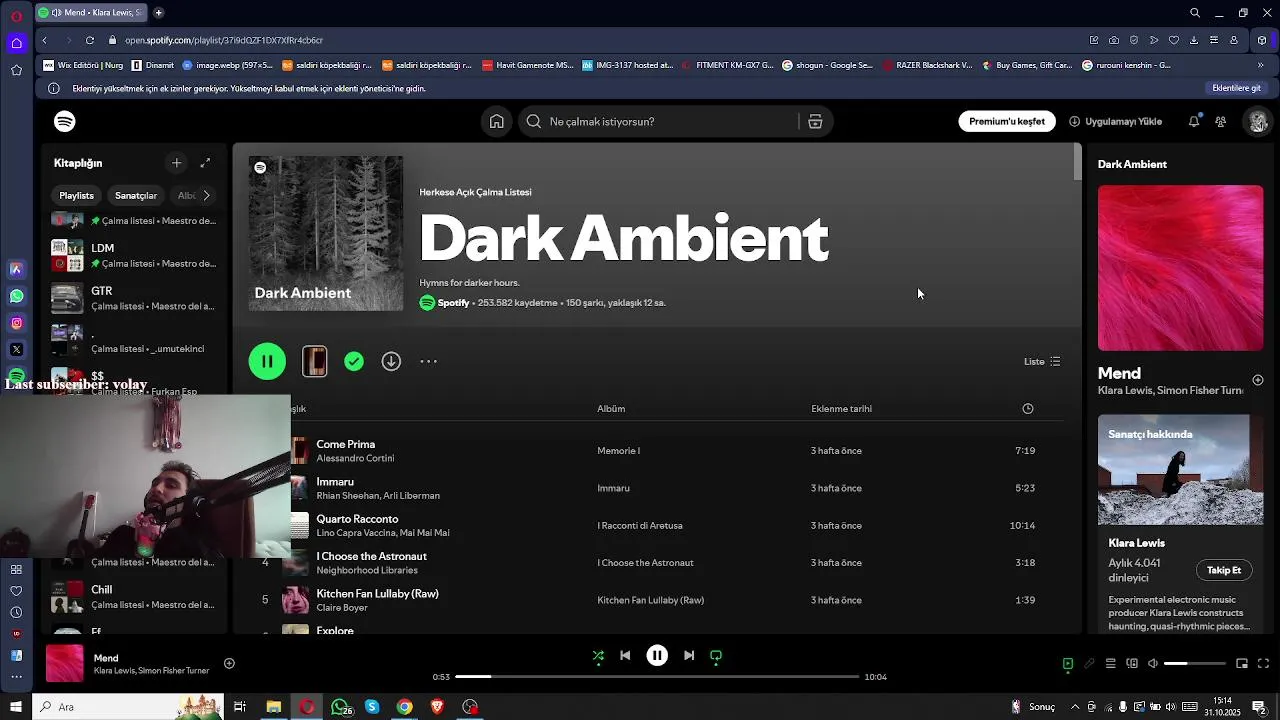Download the Dark Ambient playlist
The image size is (1280, 720).
click(x=391, y=361)
